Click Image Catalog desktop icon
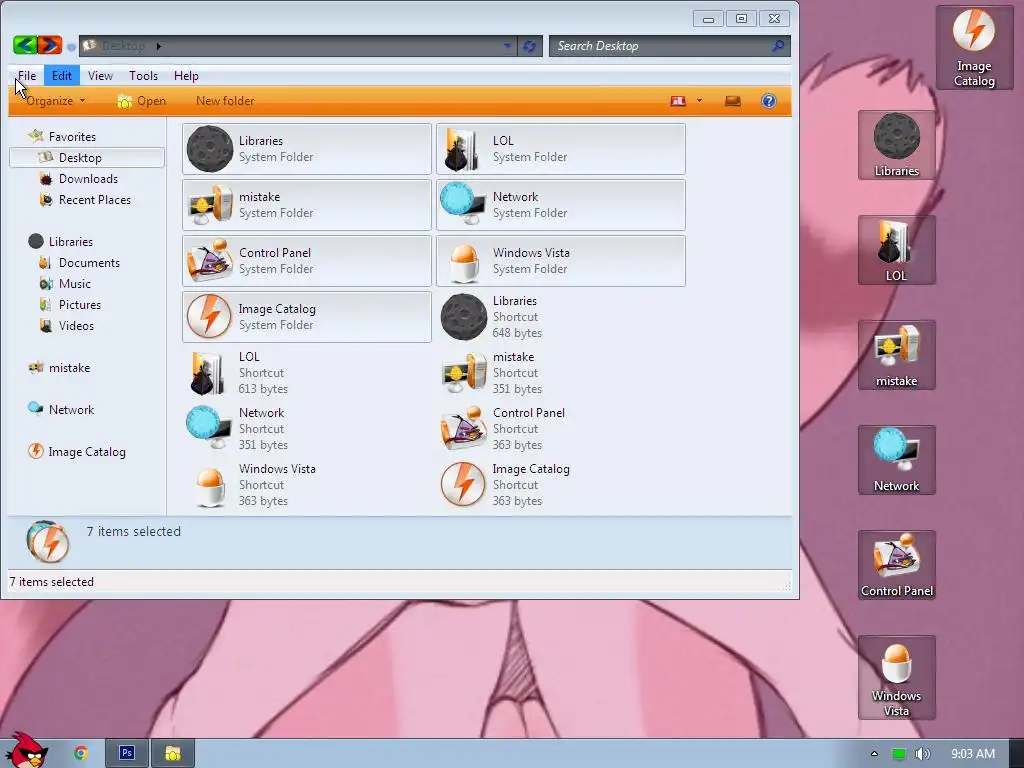This screenshot has height=768, width=1024. (974, 47)
